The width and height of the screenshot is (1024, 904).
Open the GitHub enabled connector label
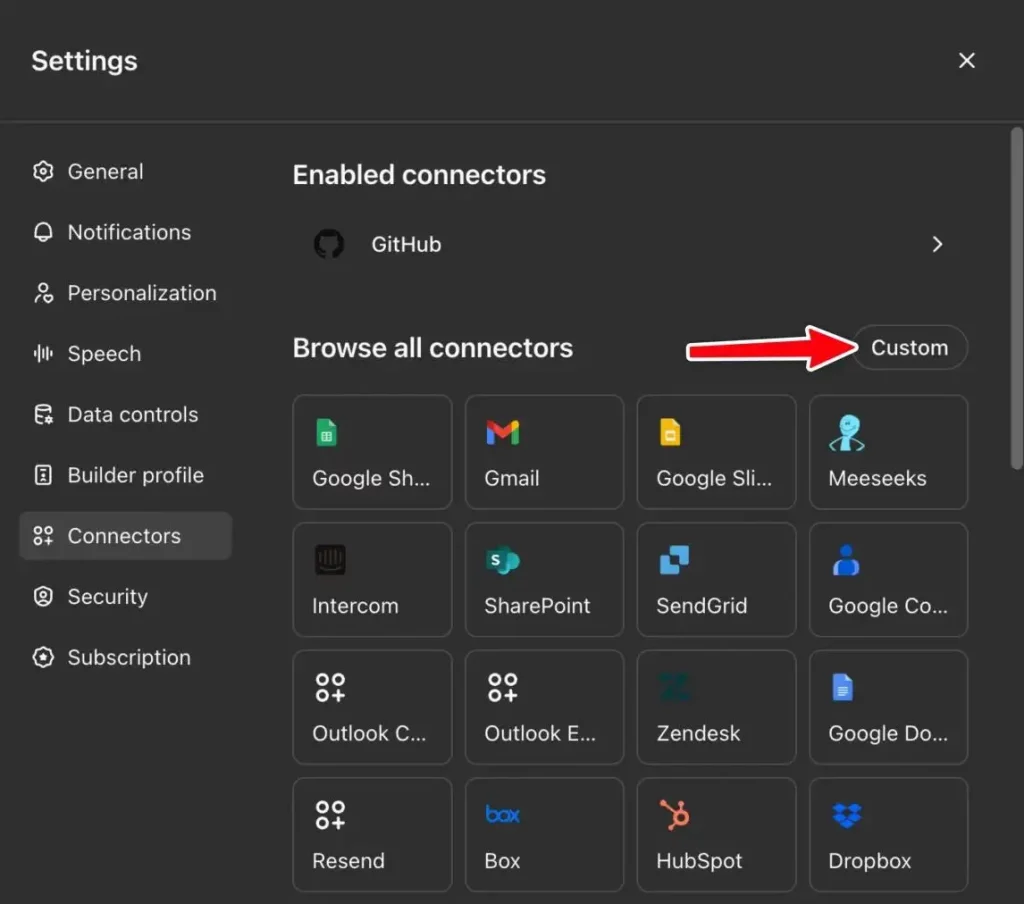pos(406,244)
